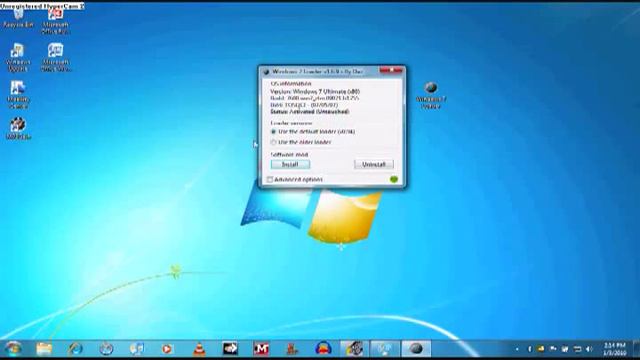This screenshot has height=360, width=640.
Task: Click the 'Status: Activated' line
Action: pyautogui.click(x=310, y=111)
